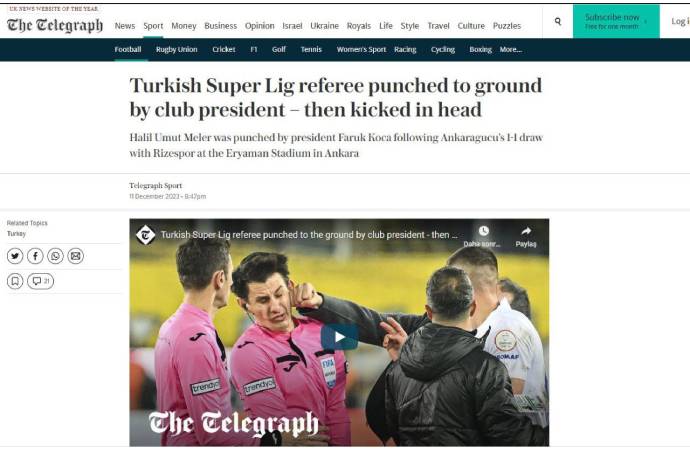Save article with bookmark icon
The image size is (690, 450).
point(15,281)
